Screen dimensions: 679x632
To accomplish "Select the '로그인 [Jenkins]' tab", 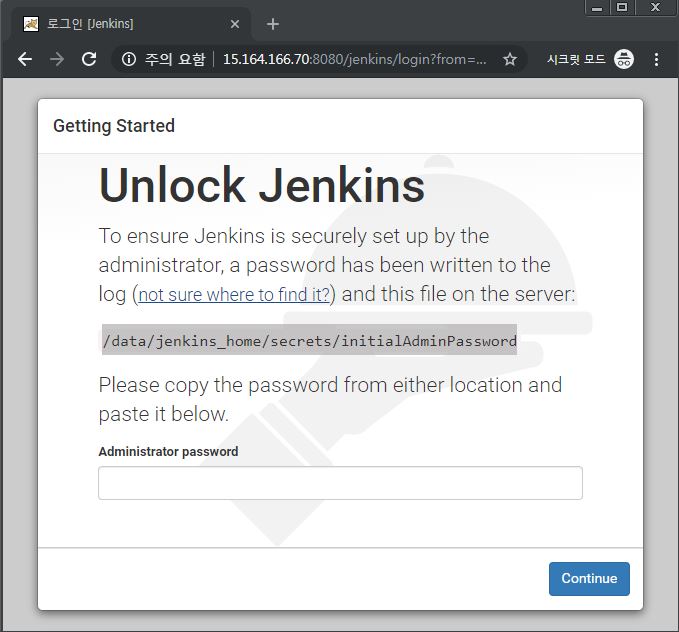I will 131,24.
